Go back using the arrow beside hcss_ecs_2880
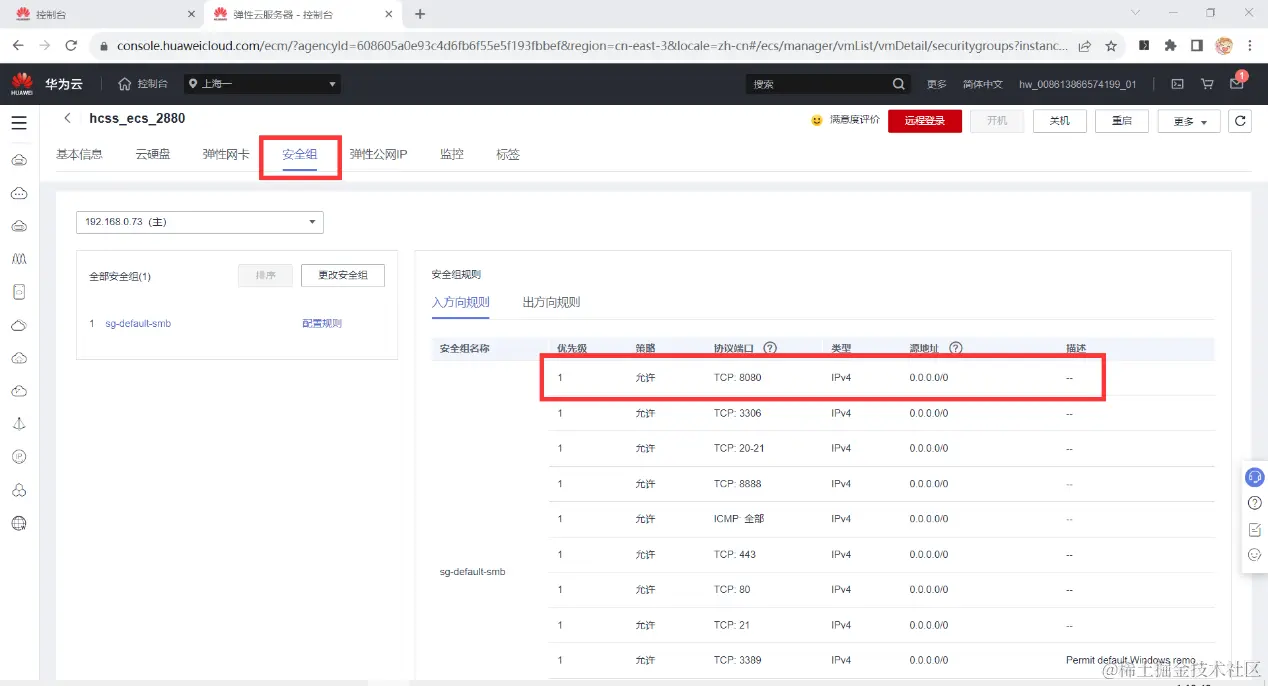1268x686 pixels. point(67,118)
